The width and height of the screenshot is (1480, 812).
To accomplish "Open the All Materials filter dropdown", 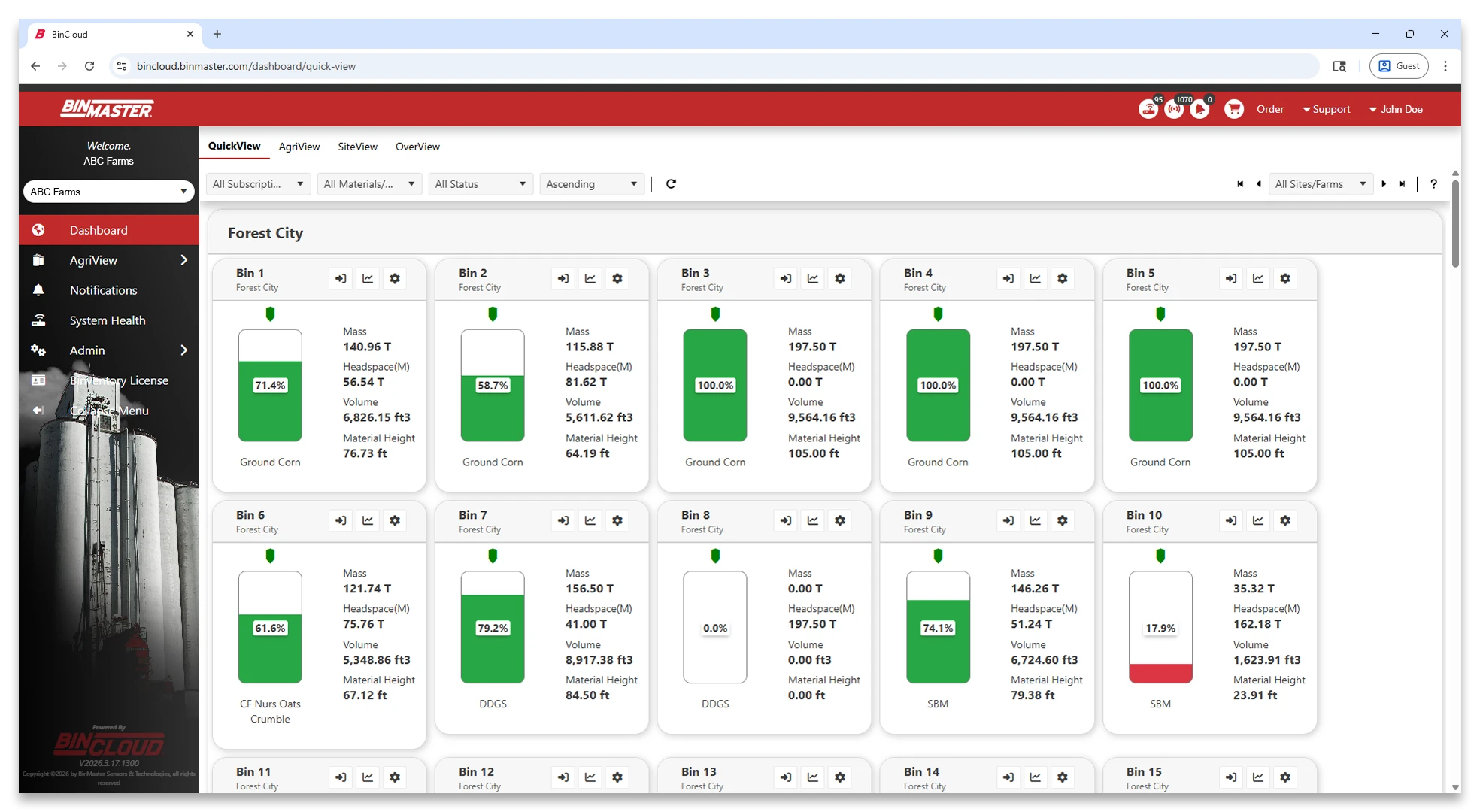I will click(369, 184).
